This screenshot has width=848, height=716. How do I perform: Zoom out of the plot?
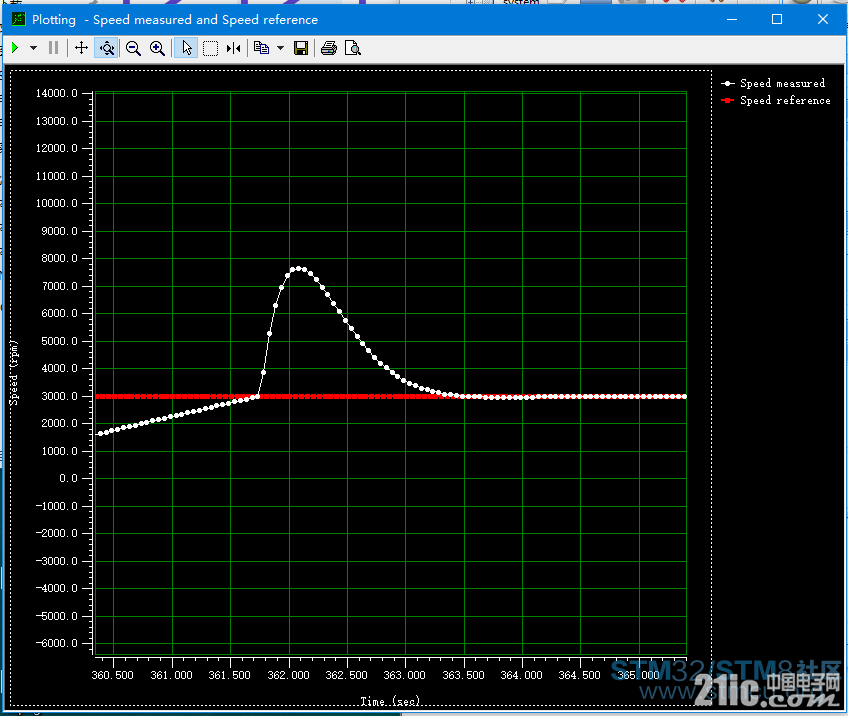click(133, 48)
